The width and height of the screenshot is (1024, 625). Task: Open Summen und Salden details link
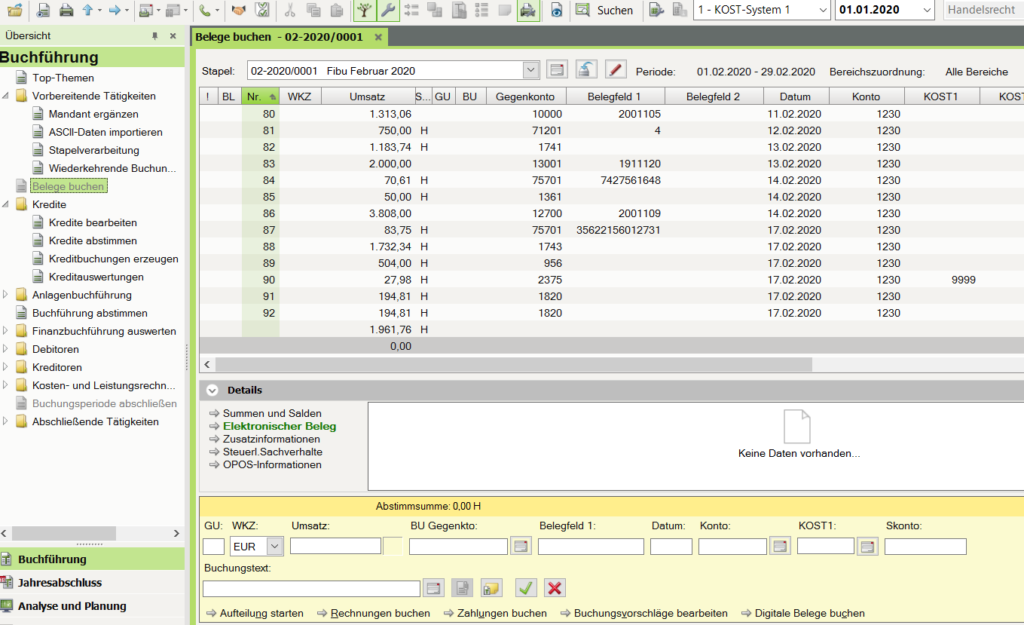tap(272, 413)
